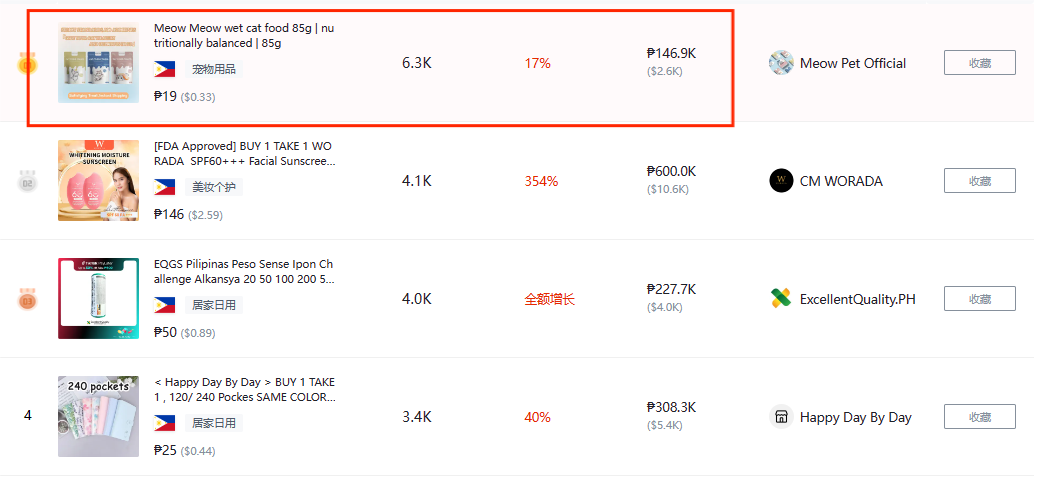Select the 美妆个护 category tag

pos(214,187)
